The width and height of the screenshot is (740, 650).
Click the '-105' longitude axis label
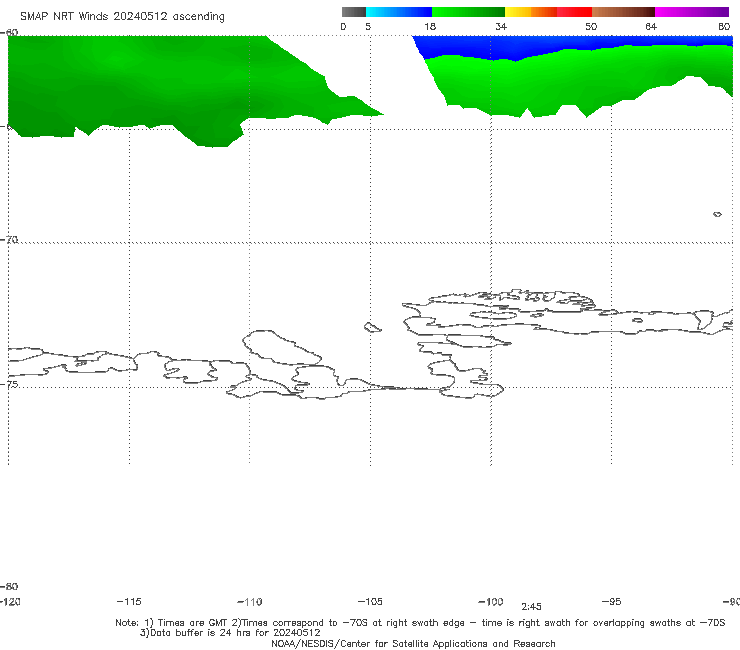(x=370, y=601)
